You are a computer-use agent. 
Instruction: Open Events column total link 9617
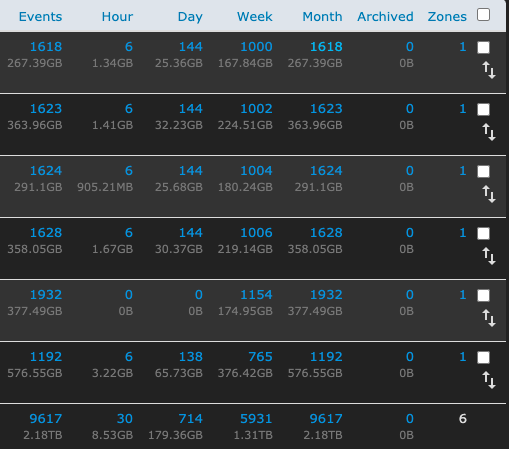pyautogui.click(x=46, y=419)
